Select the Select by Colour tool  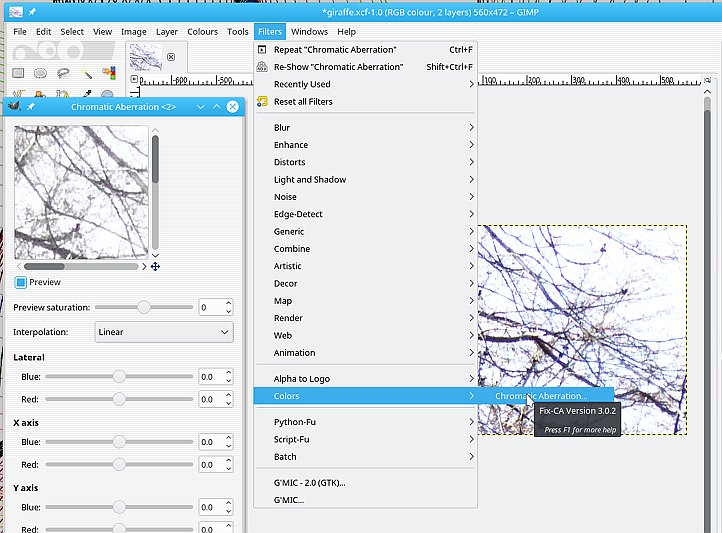point(109,73)
